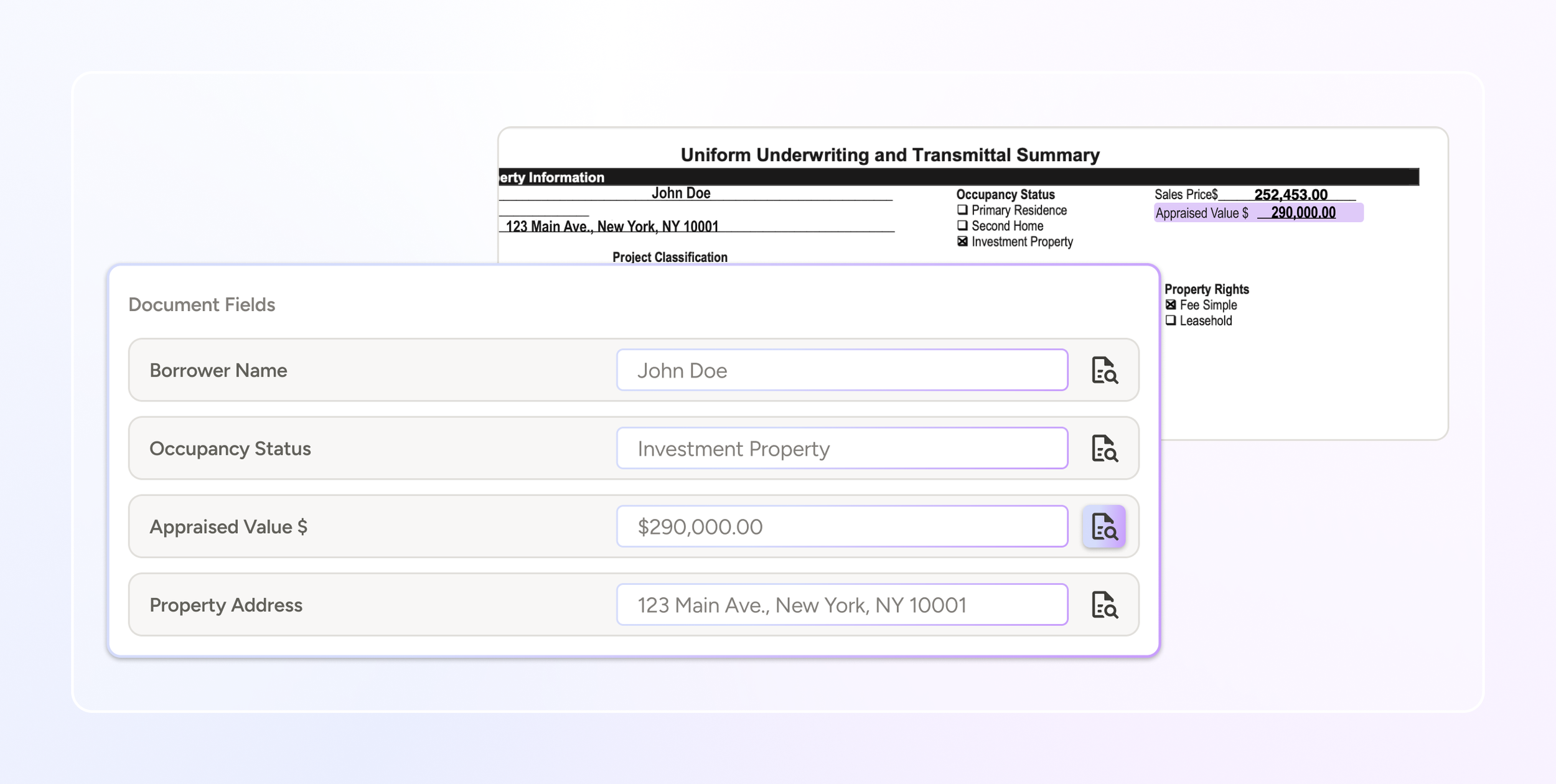This screenshot has height=784, width=1556.
Task: Click Sales Price value 252,453.00
Action: tap(1290, 195)
